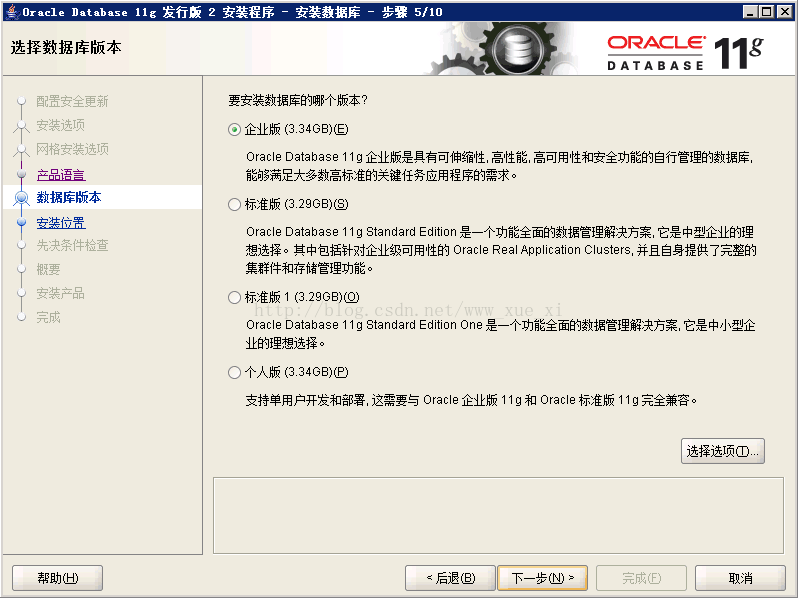Cancel the installer with 取消
798x598 pixels.
point(740,578)
